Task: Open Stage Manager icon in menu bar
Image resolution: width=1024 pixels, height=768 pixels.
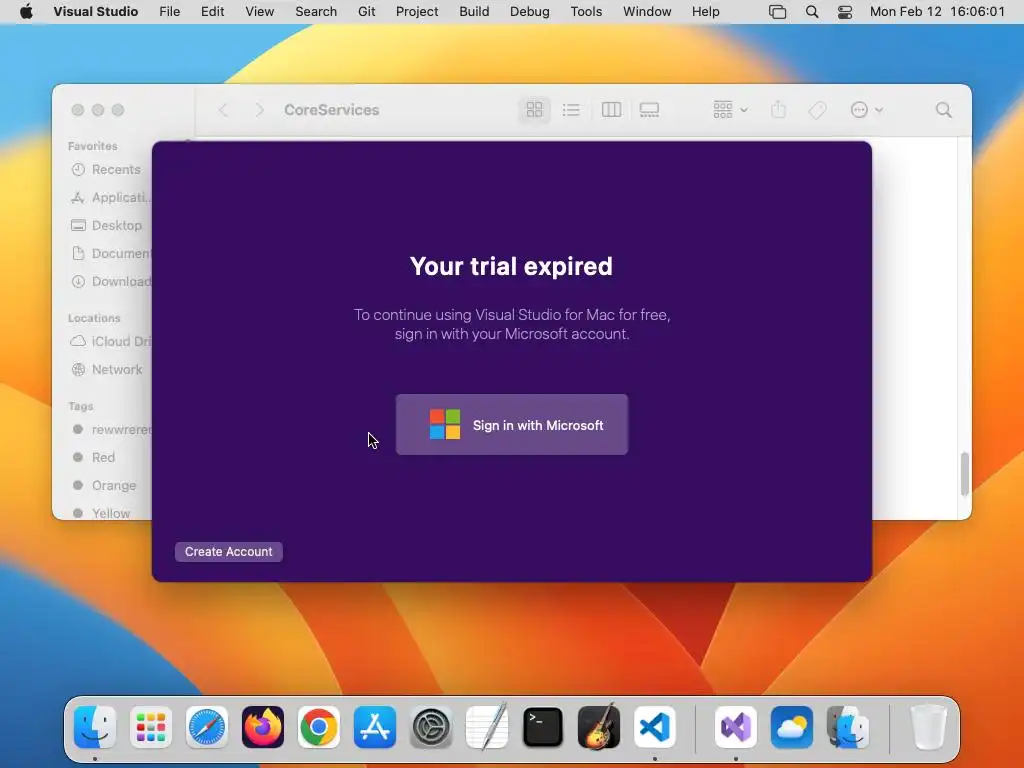Action: 777,12
